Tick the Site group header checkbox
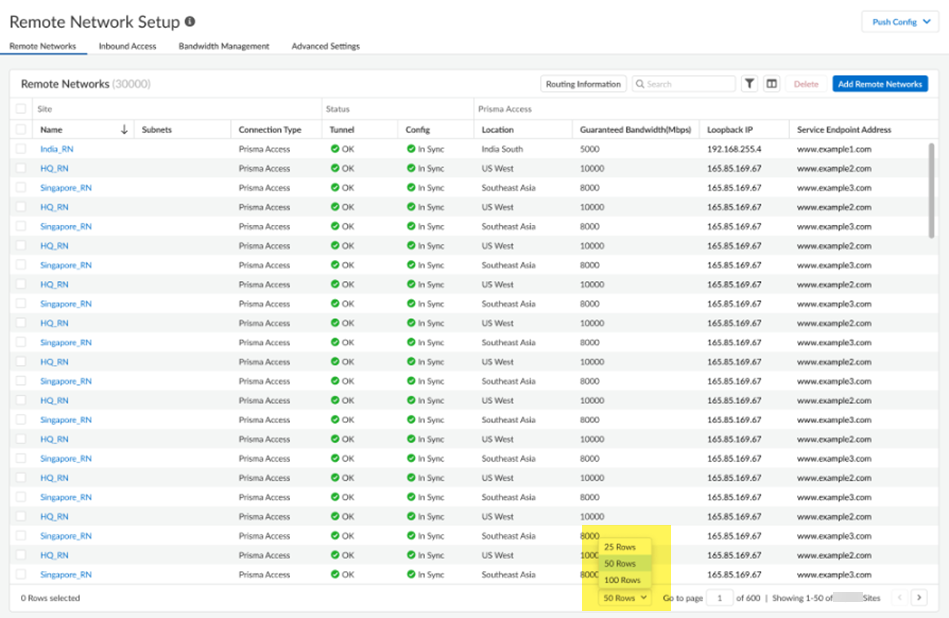 (x=21, y=108)
